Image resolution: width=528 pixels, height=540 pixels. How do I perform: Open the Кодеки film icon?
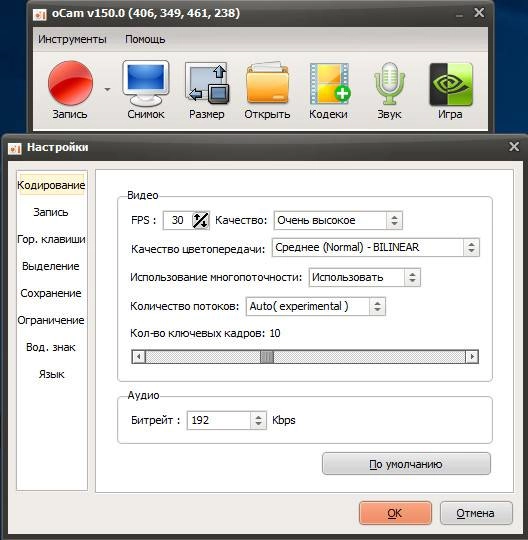pyautogui.click(x=329, y=90)
